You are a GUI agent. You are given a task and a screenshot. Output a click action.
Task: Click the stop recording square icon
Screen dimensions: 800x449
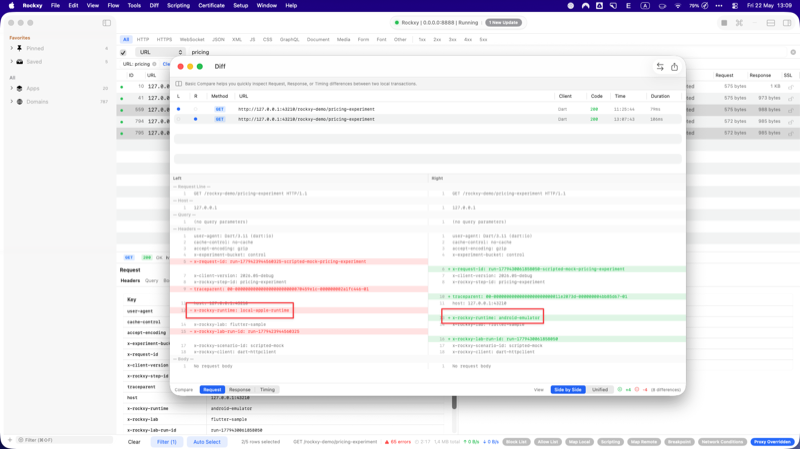point(724,23)
